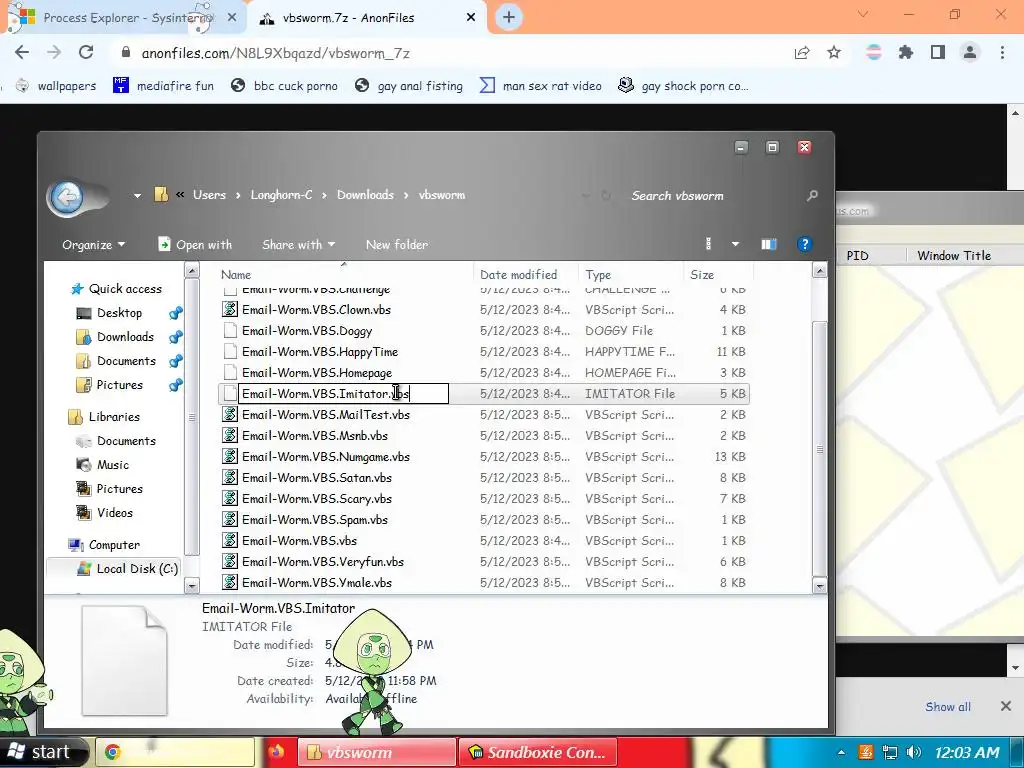
Task: Reload the AnonFiles page
Action: (x=86, y=53)
